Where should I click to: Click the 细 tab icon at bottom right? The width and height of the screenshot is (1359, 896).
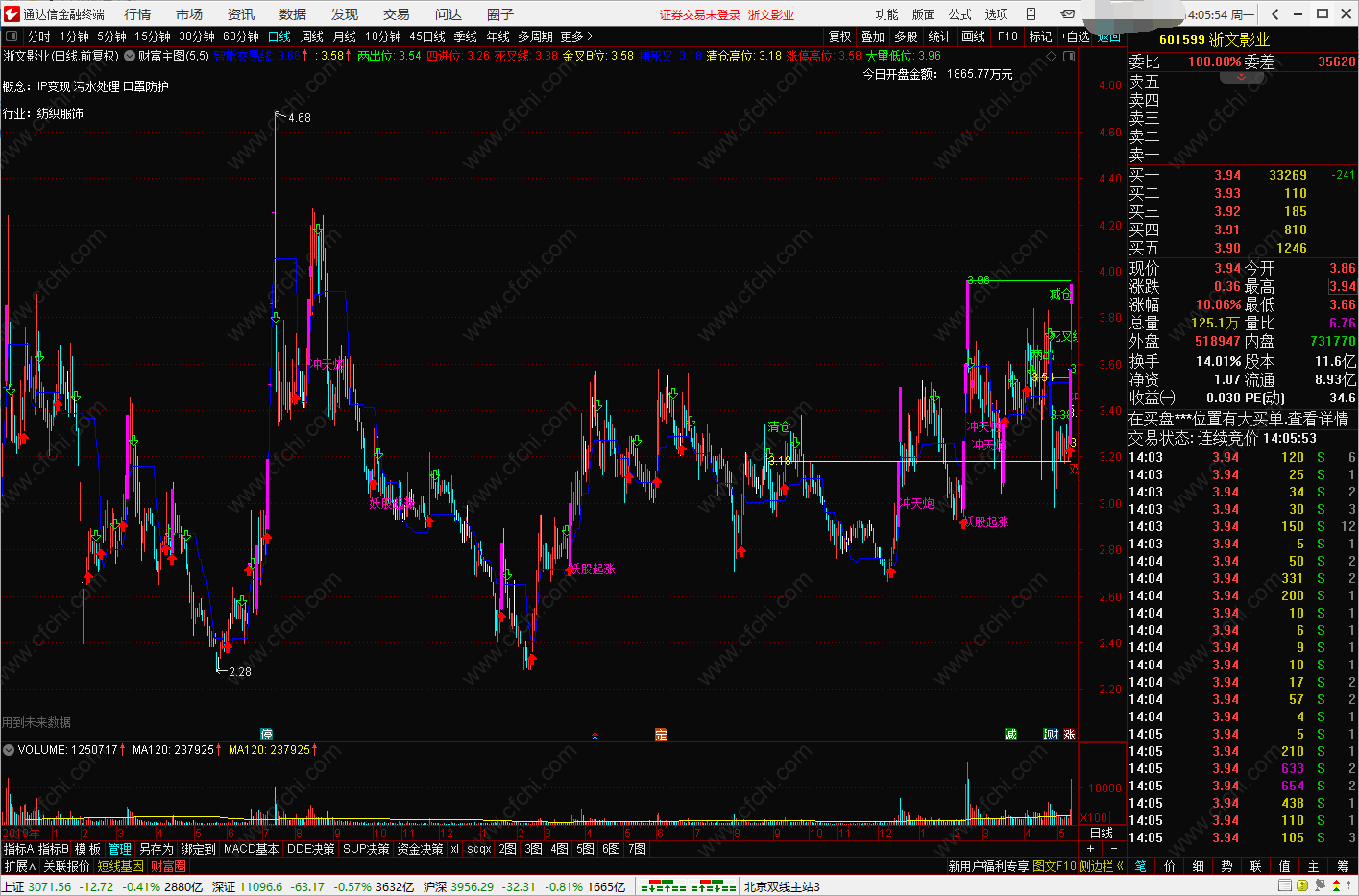(1199, 866)
